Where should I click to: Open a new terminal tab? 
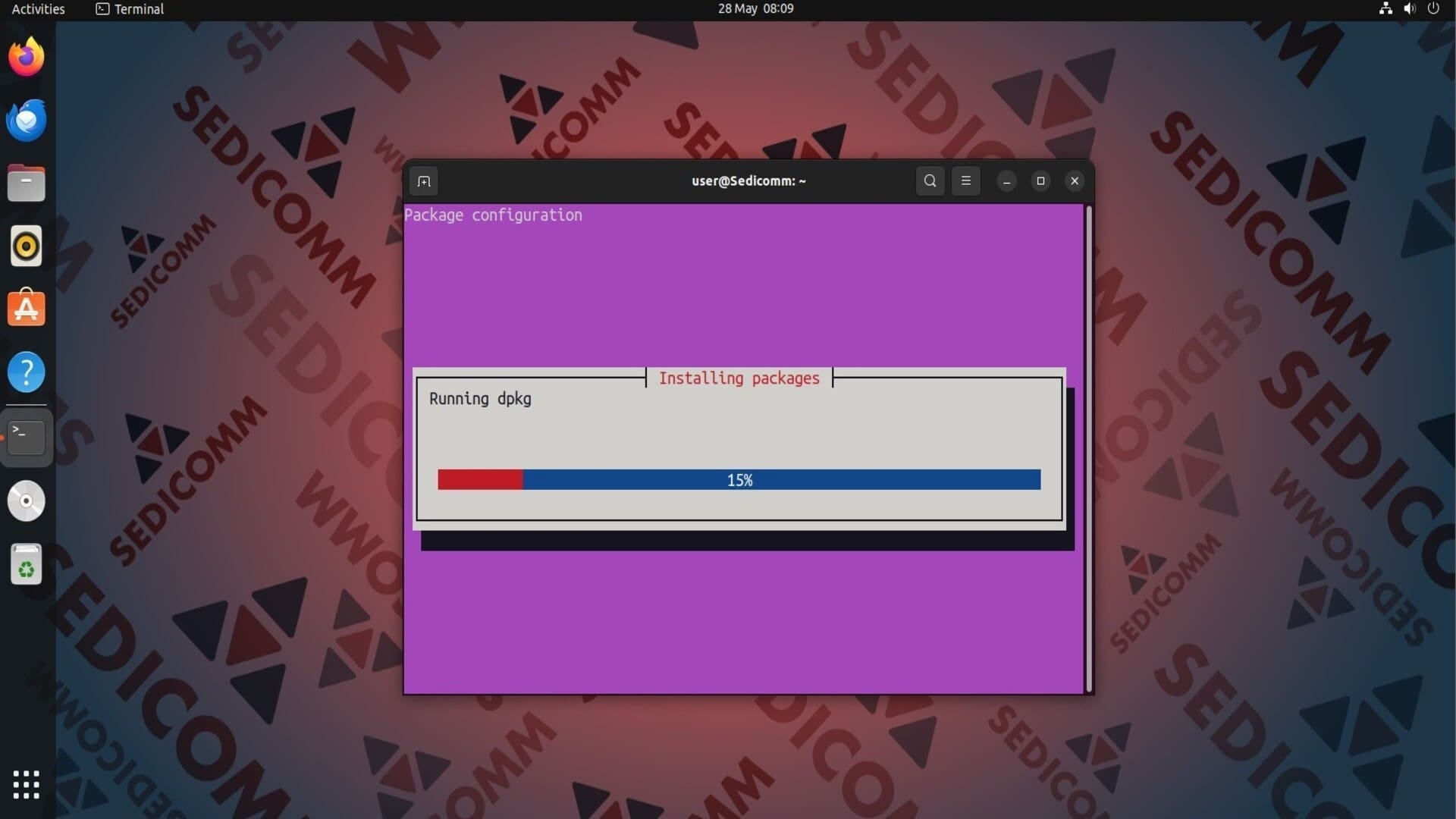(x=424, y=181)
